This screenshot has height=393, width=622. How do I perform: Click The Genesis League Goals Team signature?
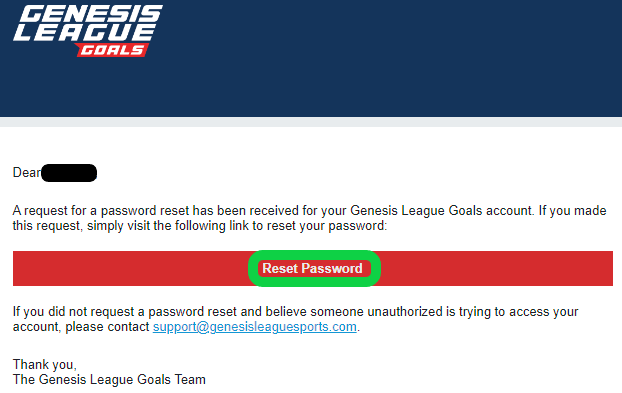[x=109, y=380]
